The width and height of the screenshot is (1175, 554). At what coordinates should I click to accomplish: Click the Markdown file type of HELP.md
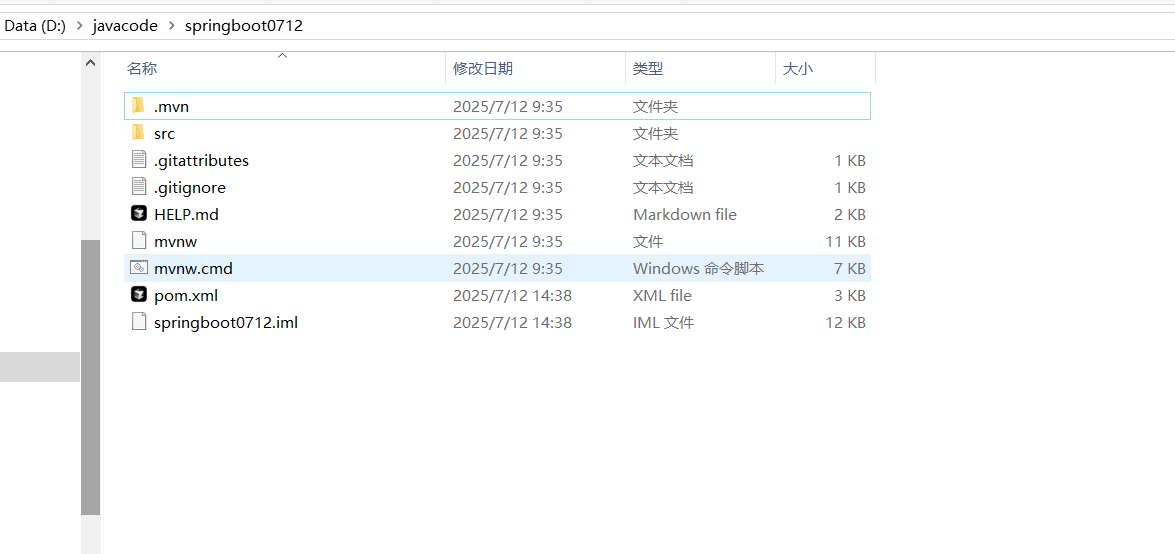[x=685, y=214]
